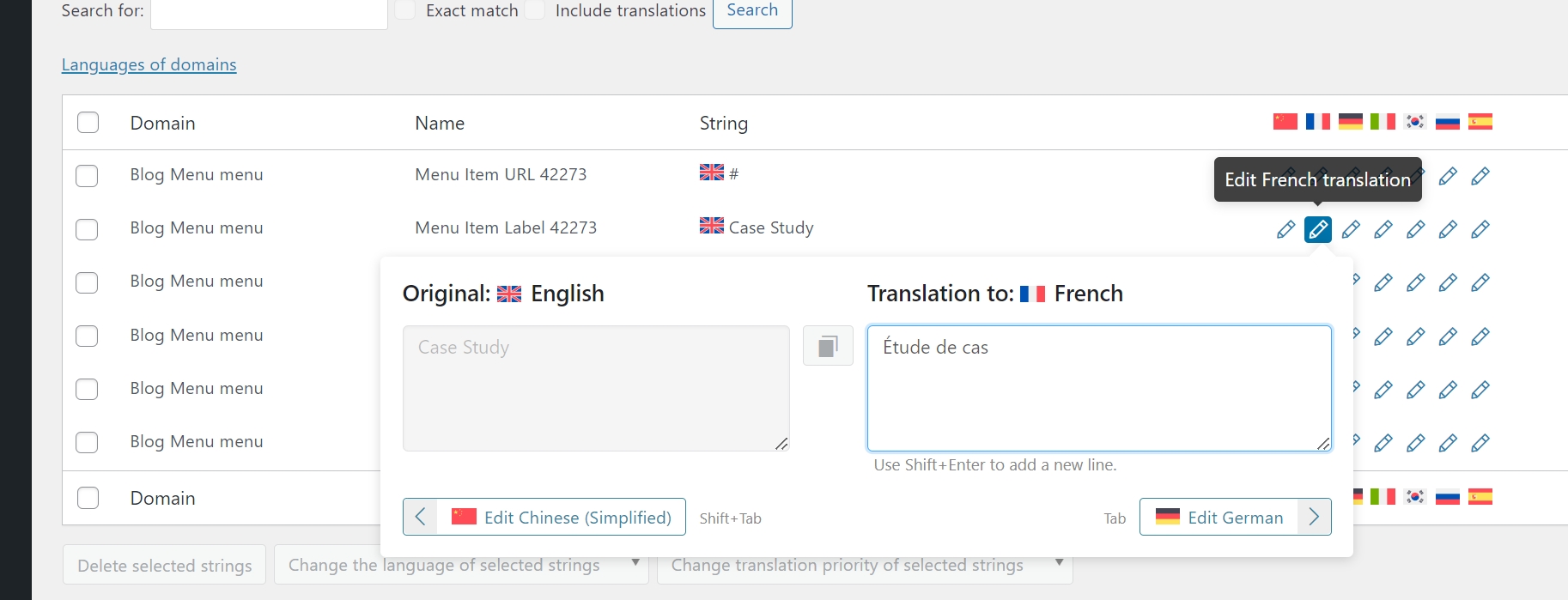Click Menu Item URL 42273 name cell
Image resolution: width=1568 pixels, height=600 pixels.
[x=501, y=174]
